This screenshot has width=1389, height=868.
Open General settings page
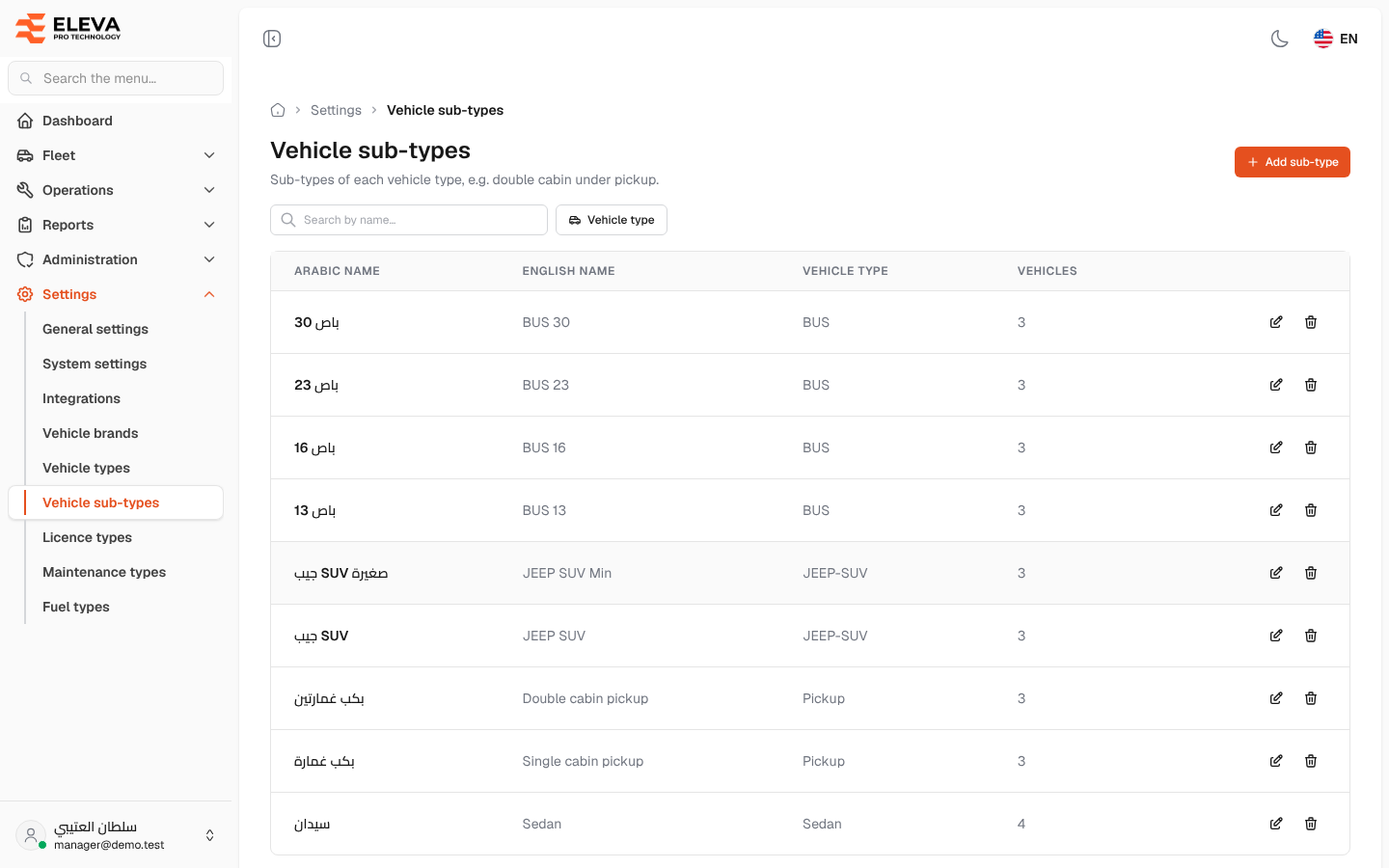click(x=95, y=329)
